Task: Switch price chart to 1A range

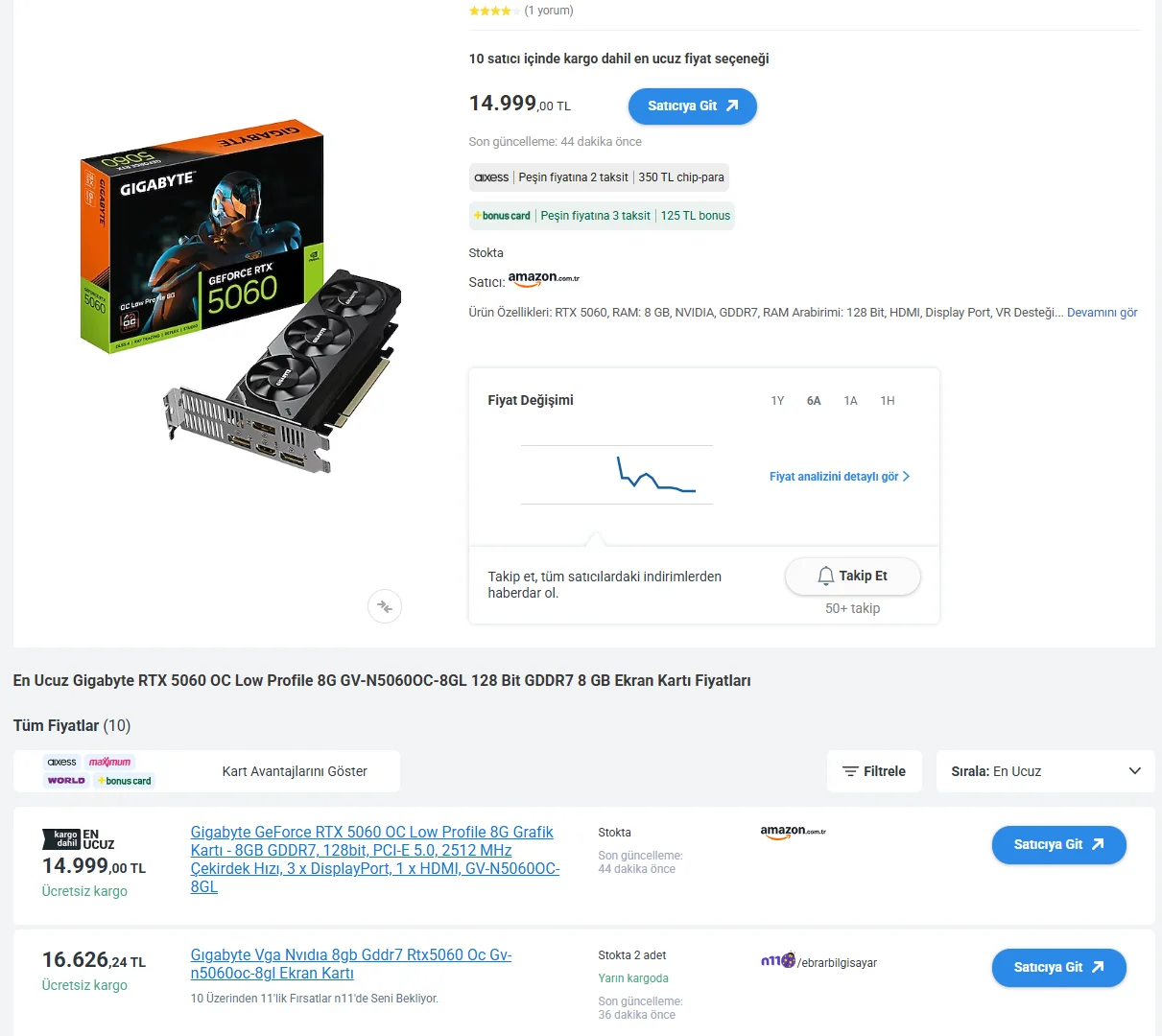Action: pyautogui.click(x=850, y=401)
